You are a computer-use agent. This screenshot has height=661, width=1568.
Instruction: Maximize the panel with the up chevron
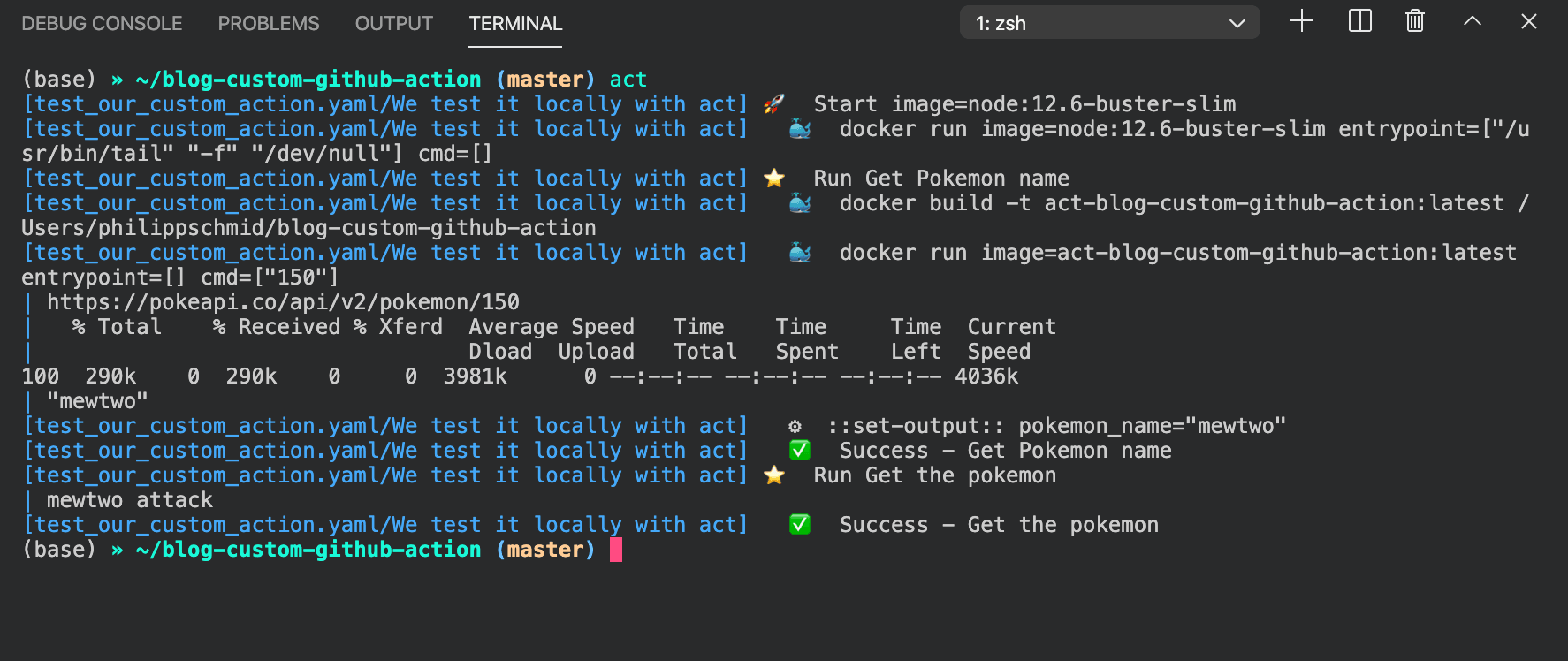[1473, 21]
